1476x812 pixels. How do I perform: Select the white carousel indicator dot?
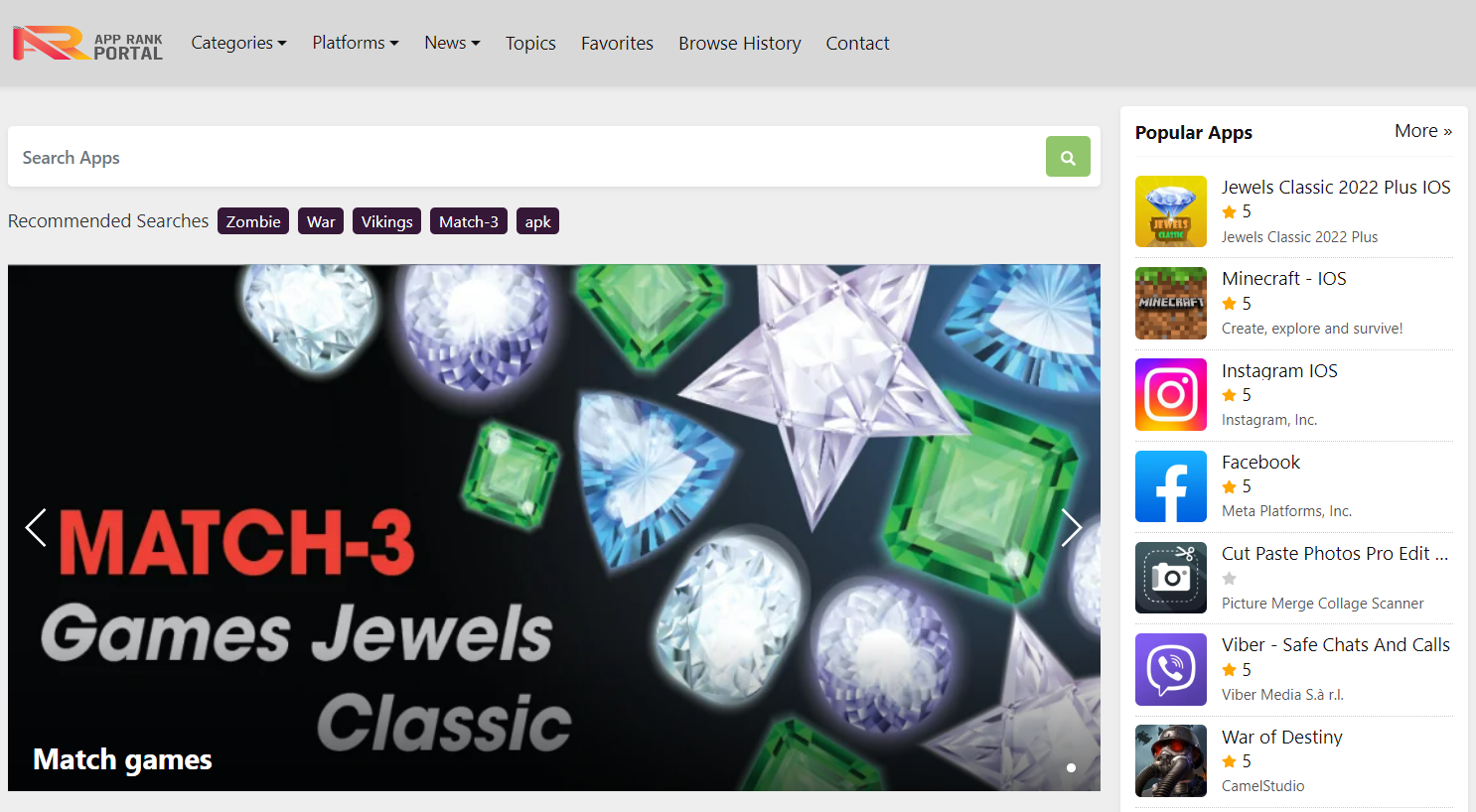point(1071,767)
